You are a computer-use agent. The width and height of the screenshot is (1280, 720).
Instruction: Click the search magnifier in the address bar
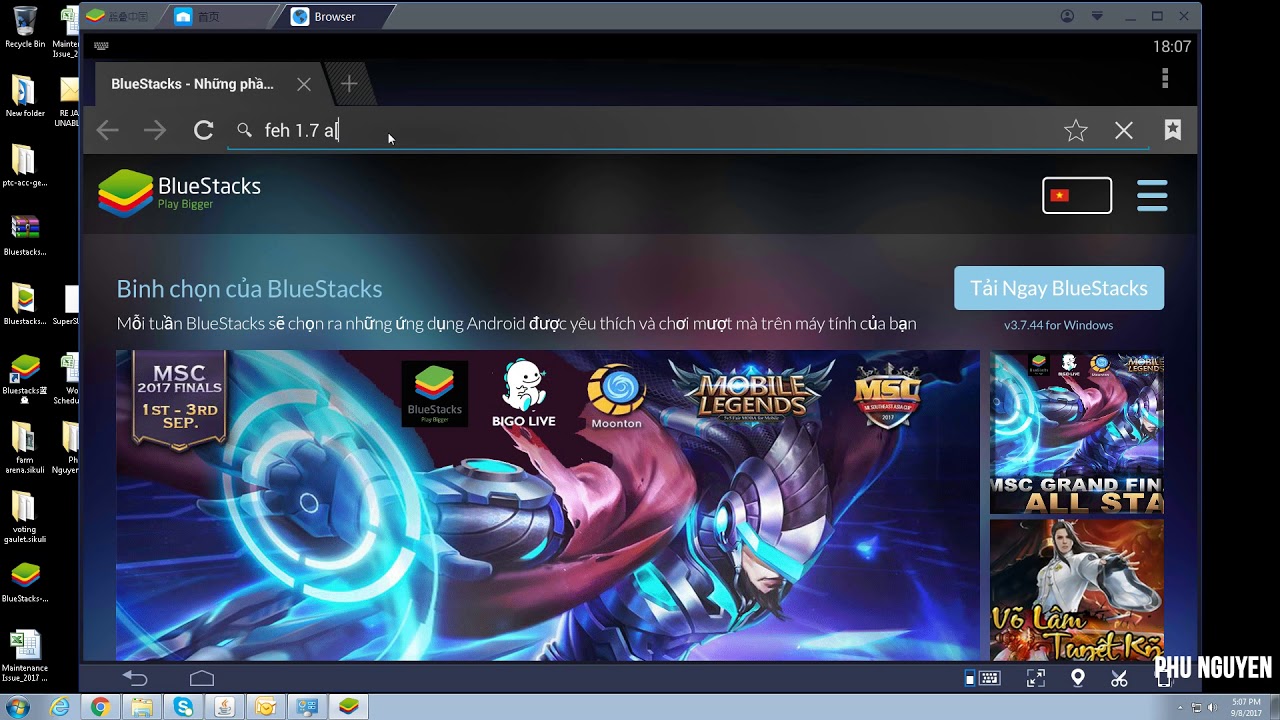244,130
